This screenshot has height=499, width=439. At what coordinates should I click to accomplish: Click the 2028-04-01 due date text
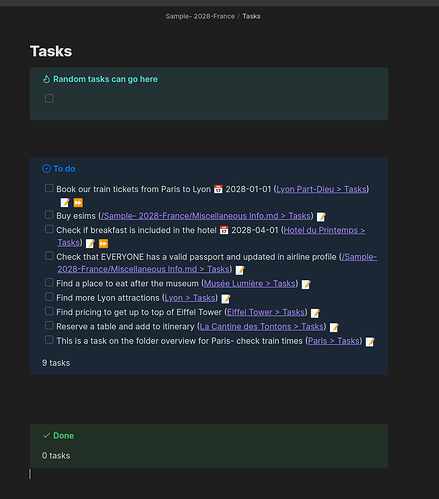click(x=255, y=230)
